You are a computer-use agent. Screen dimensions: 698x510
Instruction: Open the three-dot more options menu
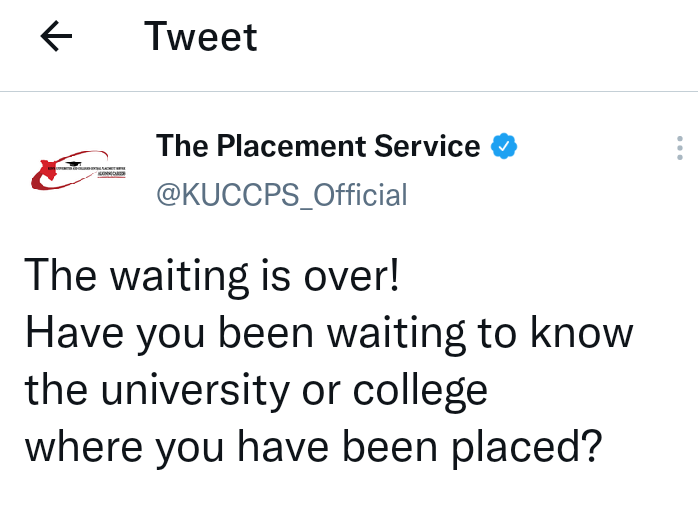679,148
